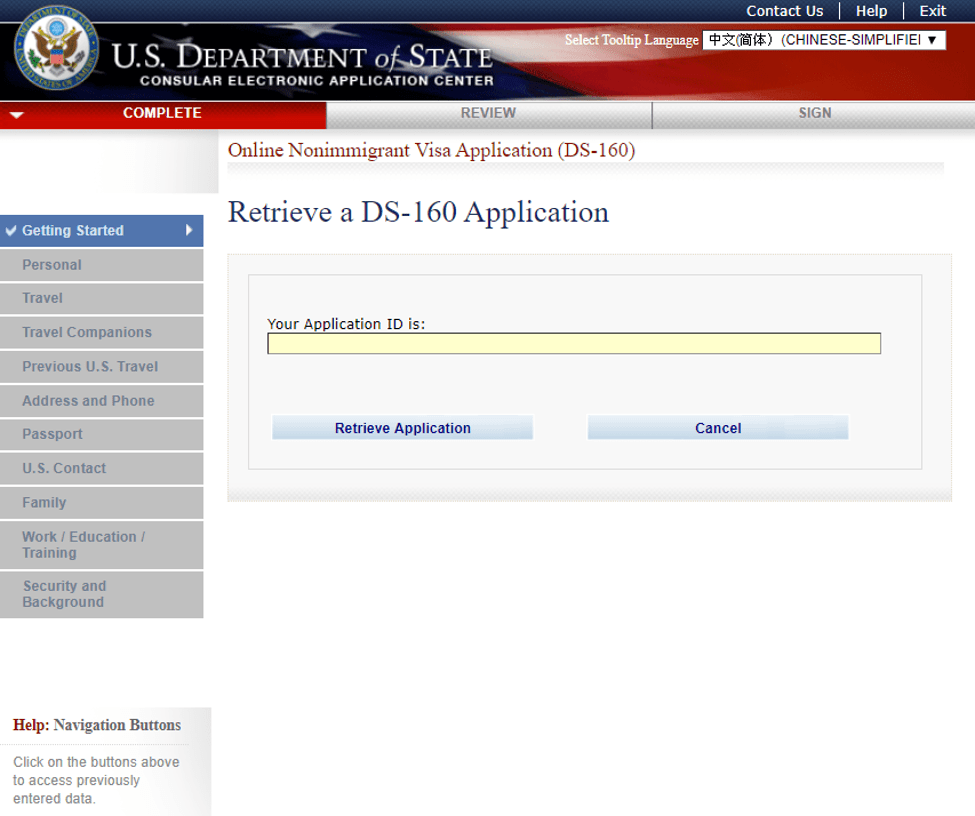Viewport: 975px width, 816px height.
Task: Click the Cancel button
Action: [718, 428]
